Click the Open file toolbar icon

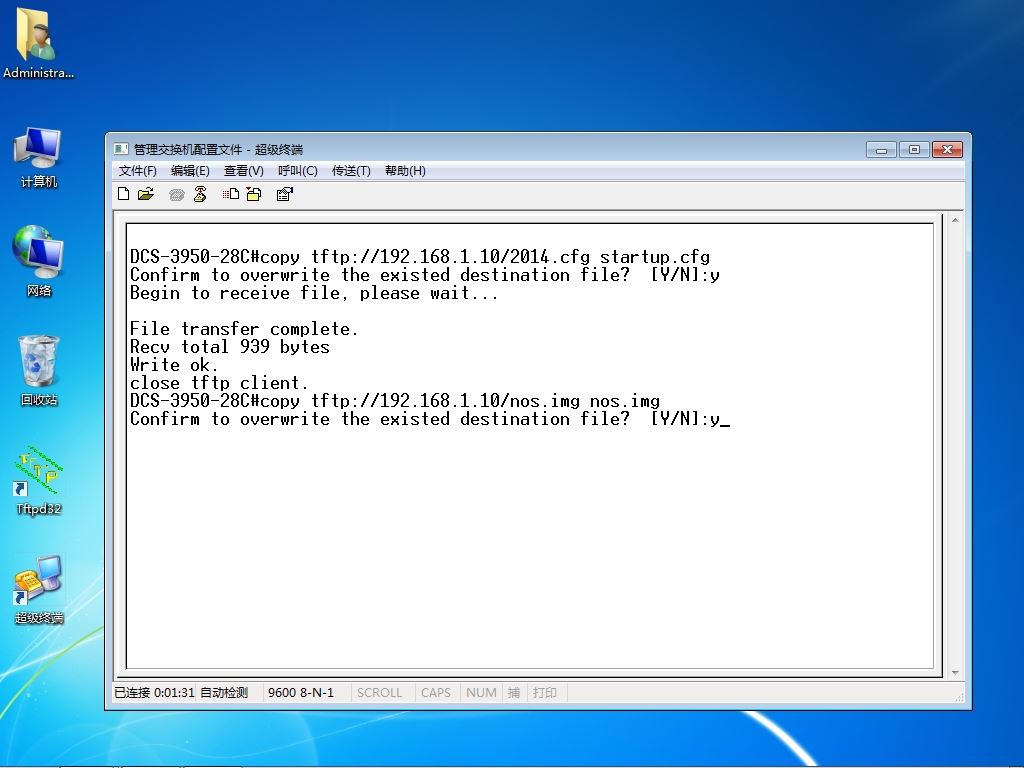[146, 194]
